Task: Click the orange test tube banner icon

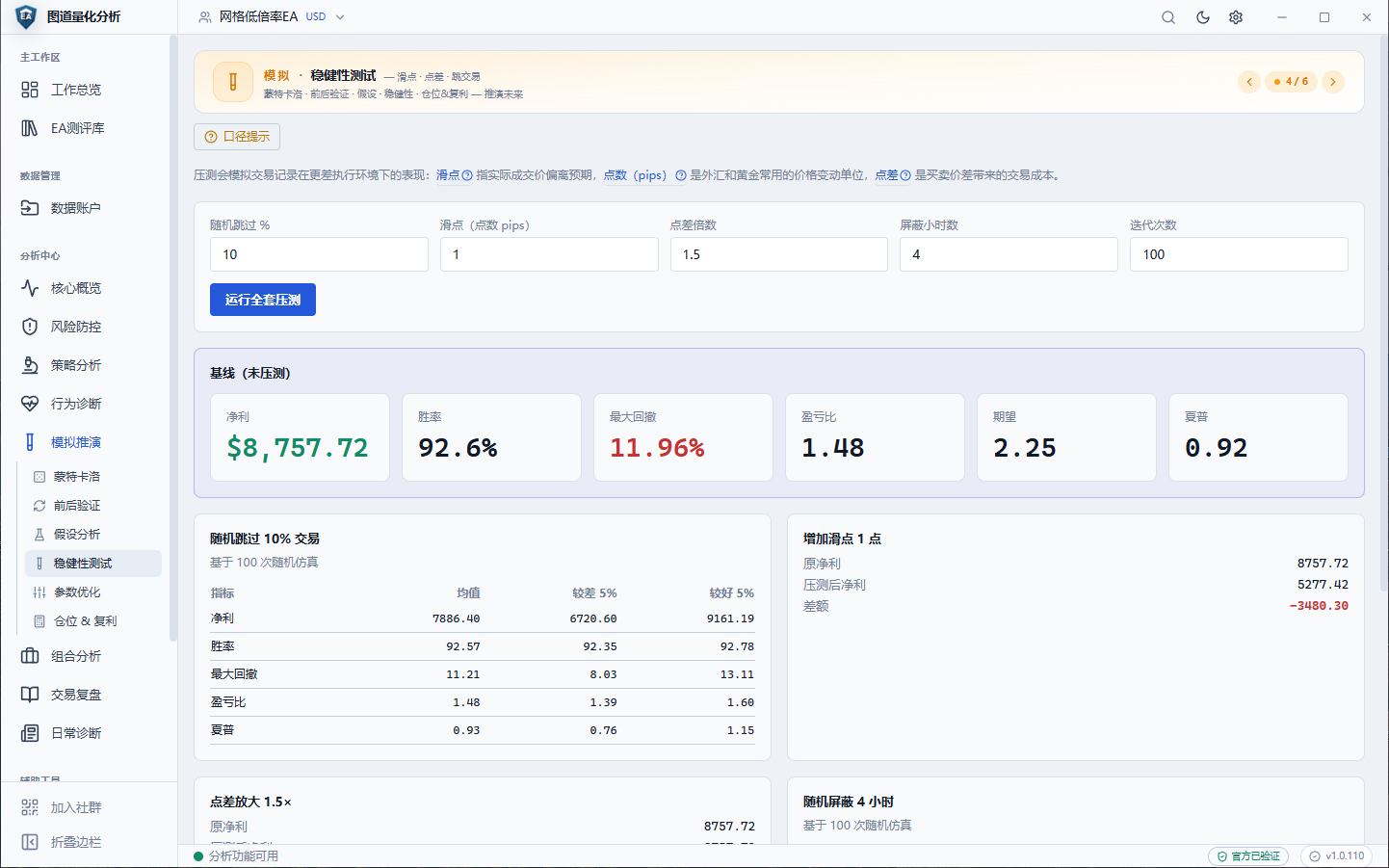Action: 232,82
